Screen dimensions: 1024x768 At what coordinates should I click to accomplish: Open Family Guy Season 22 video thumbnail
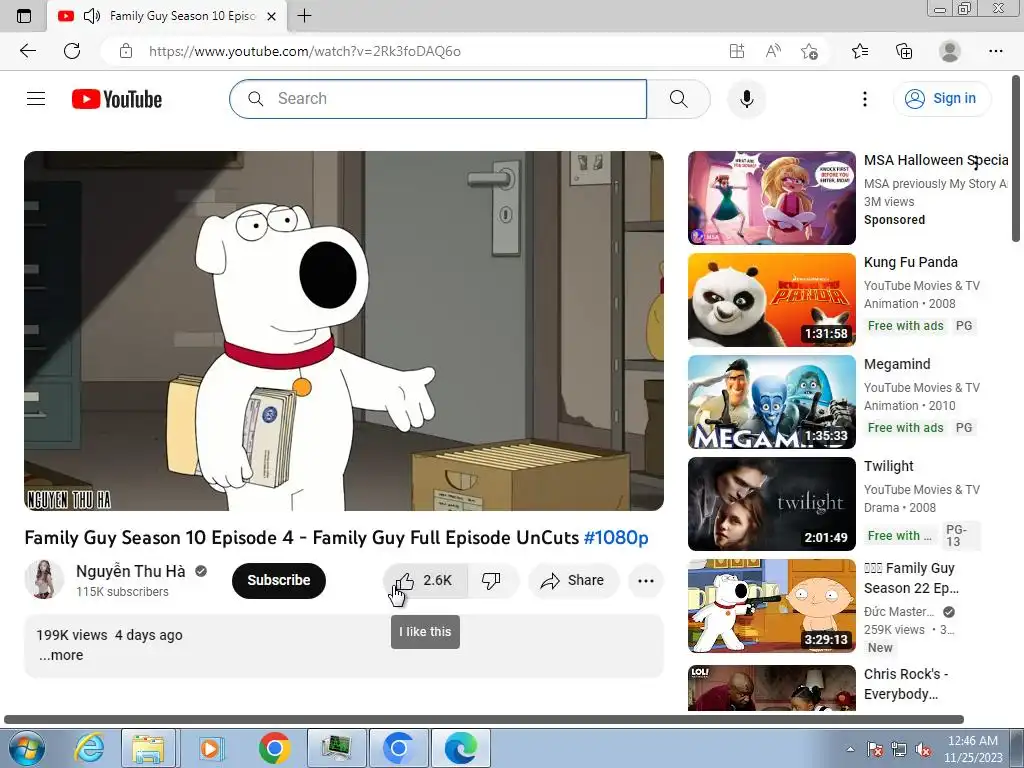(x=771, y=605)
